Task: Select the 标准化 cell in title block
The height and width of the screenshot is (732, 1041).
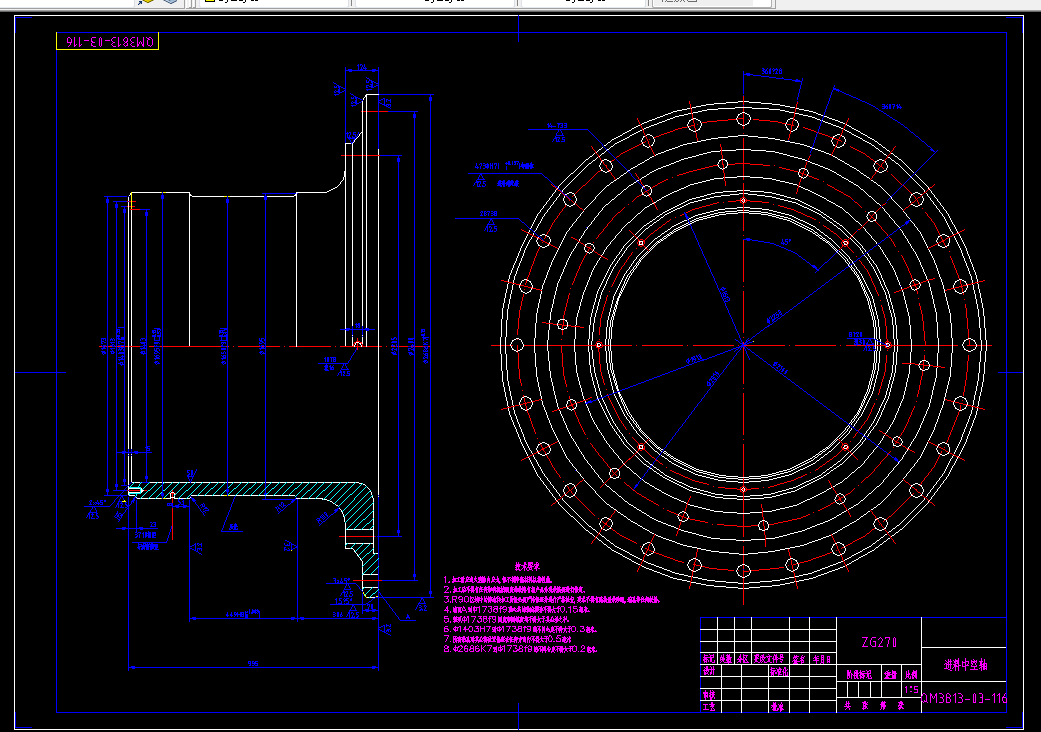Action: point(779,671)
